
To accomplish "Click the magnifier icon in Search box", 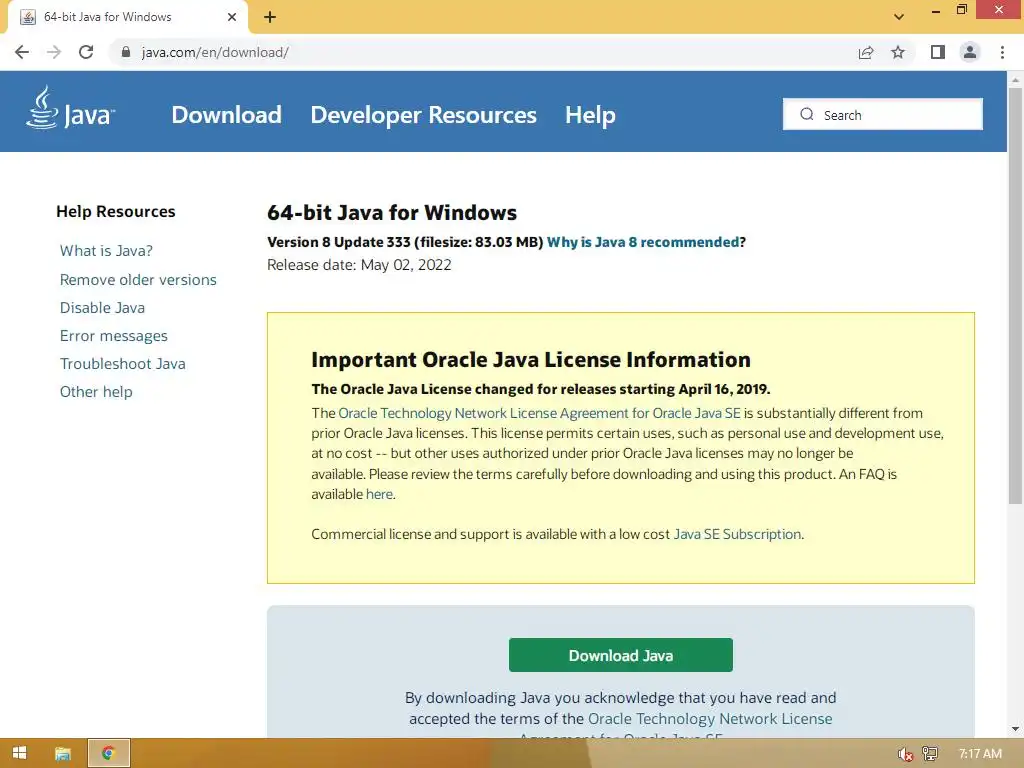I will (807, 114).
